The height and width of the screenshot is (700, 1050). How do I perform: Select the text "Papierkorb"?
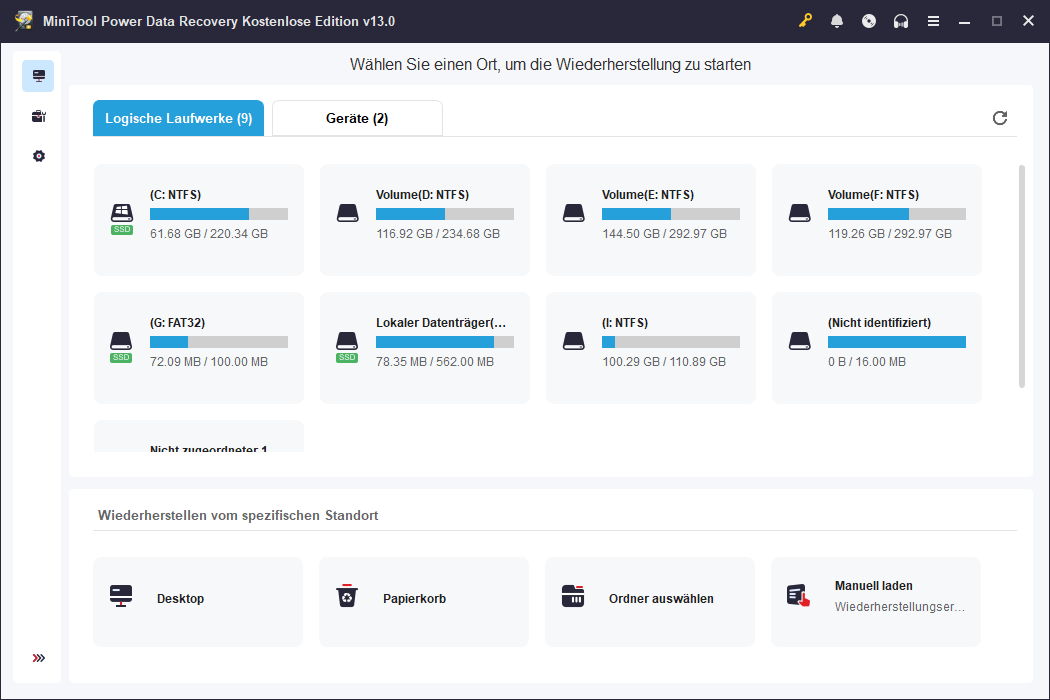(415, 599)
